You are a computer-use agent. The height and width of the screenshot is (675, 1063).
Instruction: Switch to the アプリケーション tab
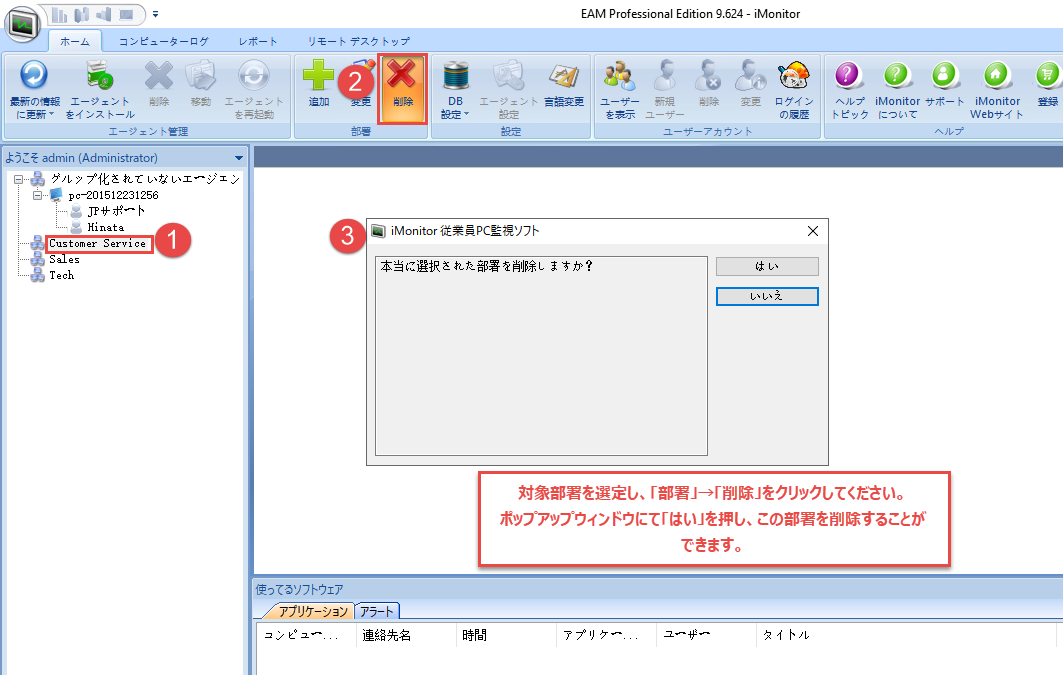(x=313, y=611)
